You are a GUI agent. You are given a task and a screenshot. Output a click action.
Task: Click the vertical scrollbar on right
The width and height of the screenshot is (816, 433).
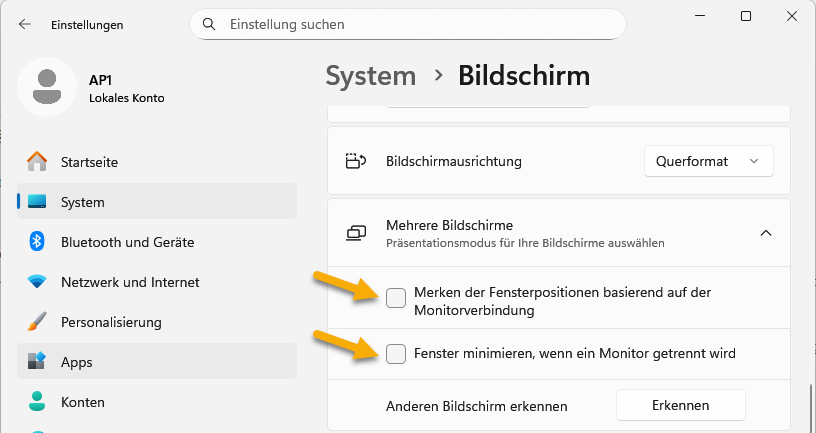coord(810,405)
